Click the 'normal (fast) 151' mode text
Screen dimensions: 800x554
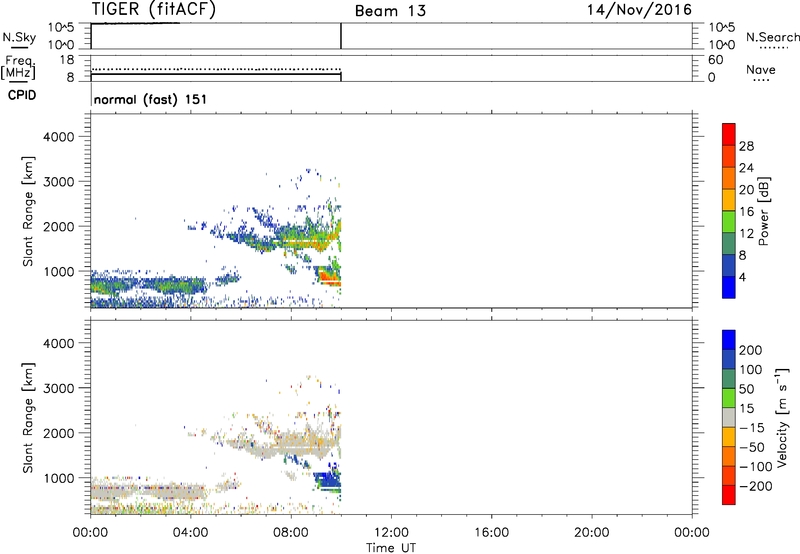(x=151, y=99)
